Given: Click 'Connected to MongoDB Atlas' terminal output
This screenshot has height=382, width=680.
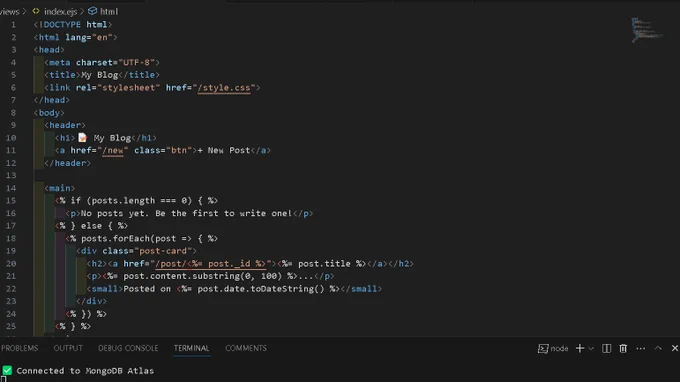Looking at the screenshot, I should pos(85,371).
